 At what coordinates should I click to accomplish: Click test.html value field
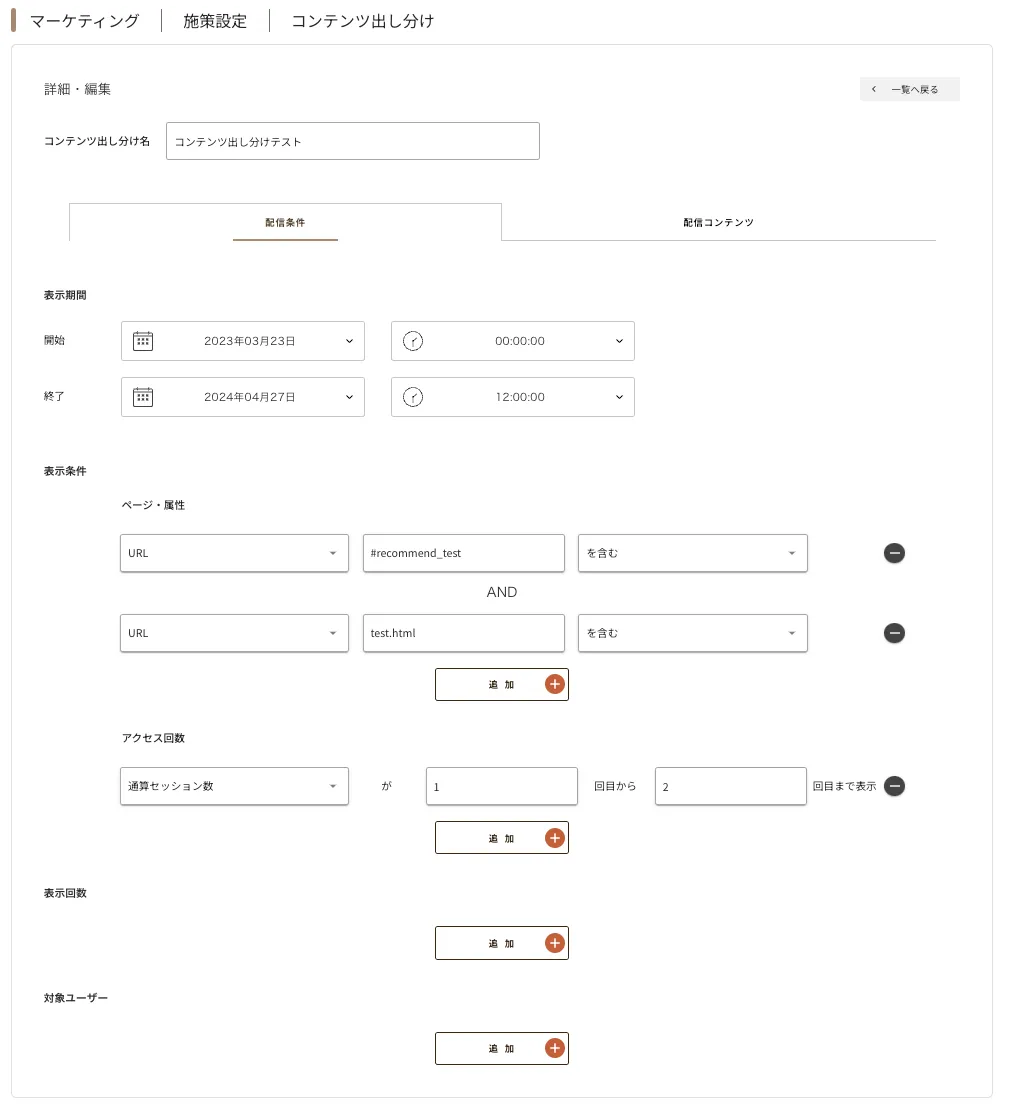click(464, 633)
